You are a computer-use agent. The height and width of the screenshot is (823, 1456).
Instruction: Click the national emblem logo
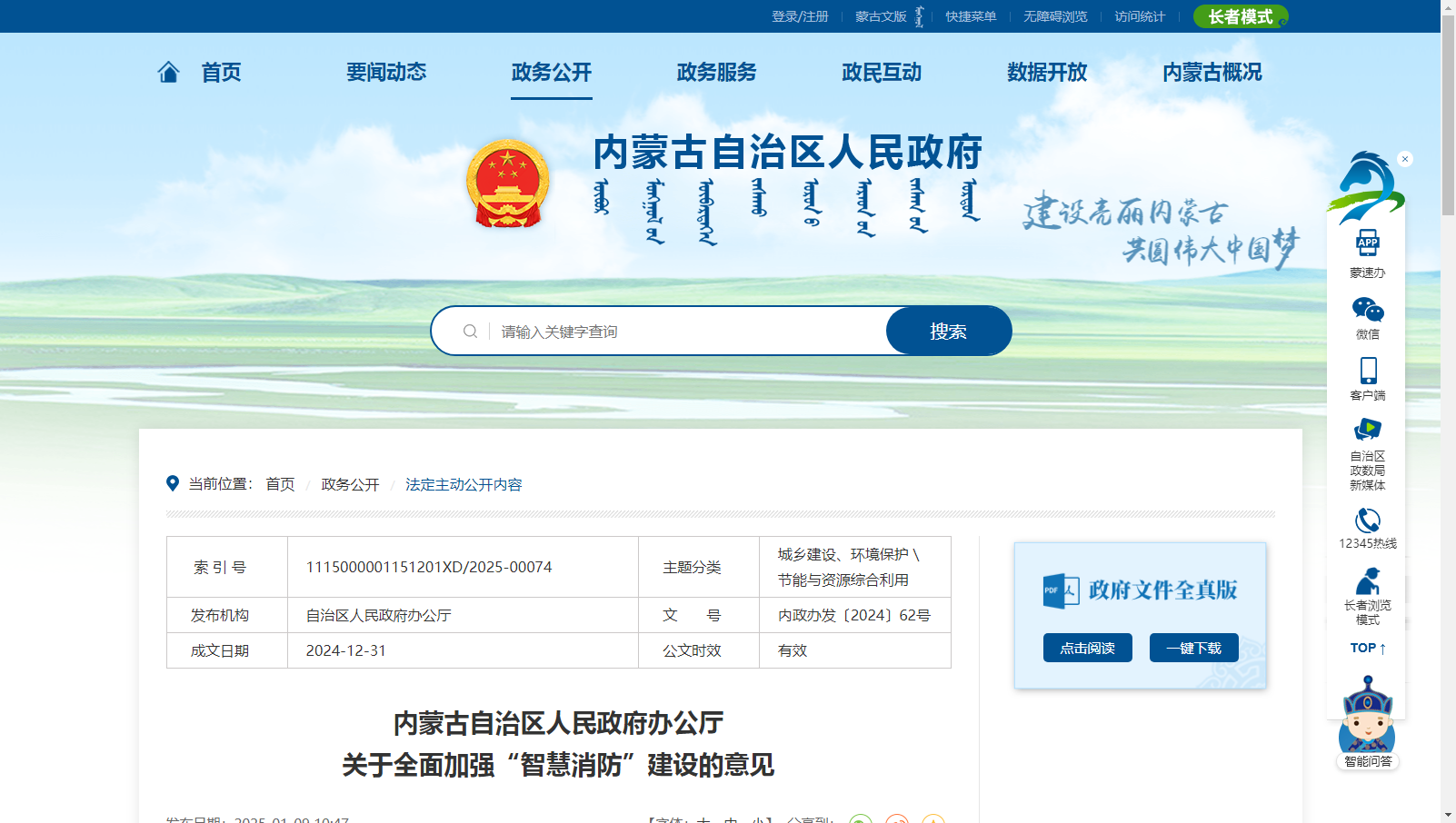tap(507, 183)
